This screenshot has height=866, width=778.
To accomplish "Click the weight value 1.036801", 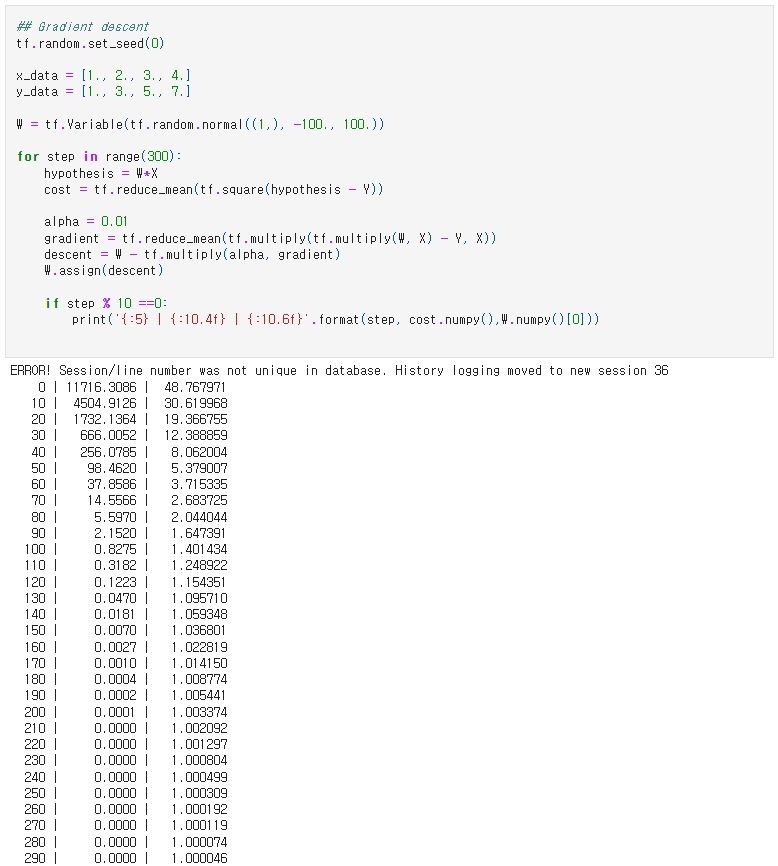I will tap(199, 630).
